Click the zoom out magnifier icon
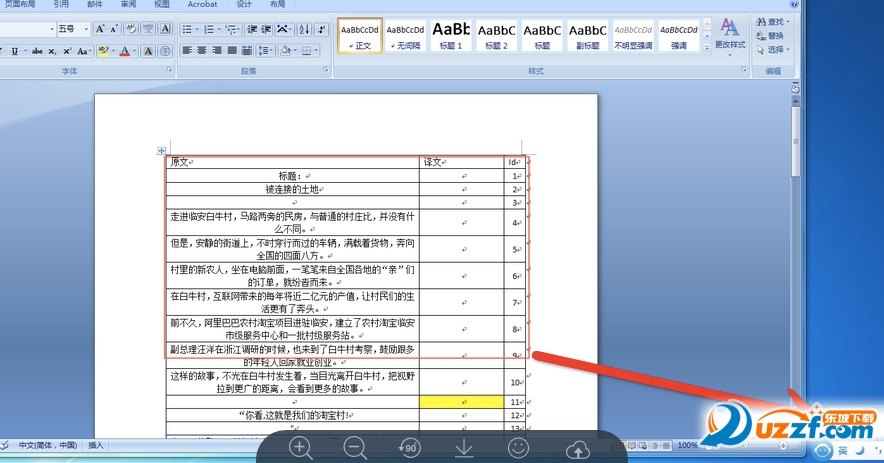The image size is (884, 463). 355,448
